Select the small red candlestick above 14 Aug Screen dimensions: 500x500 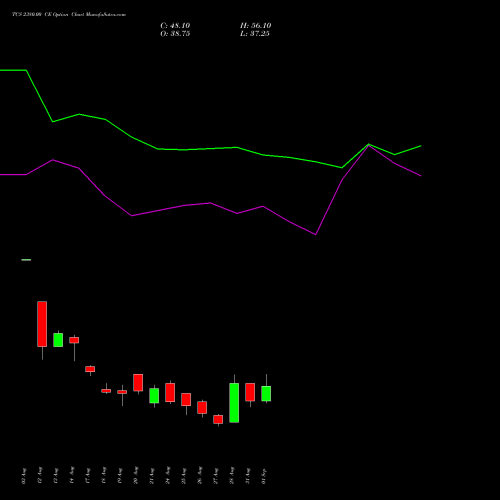tap(74, 340)
